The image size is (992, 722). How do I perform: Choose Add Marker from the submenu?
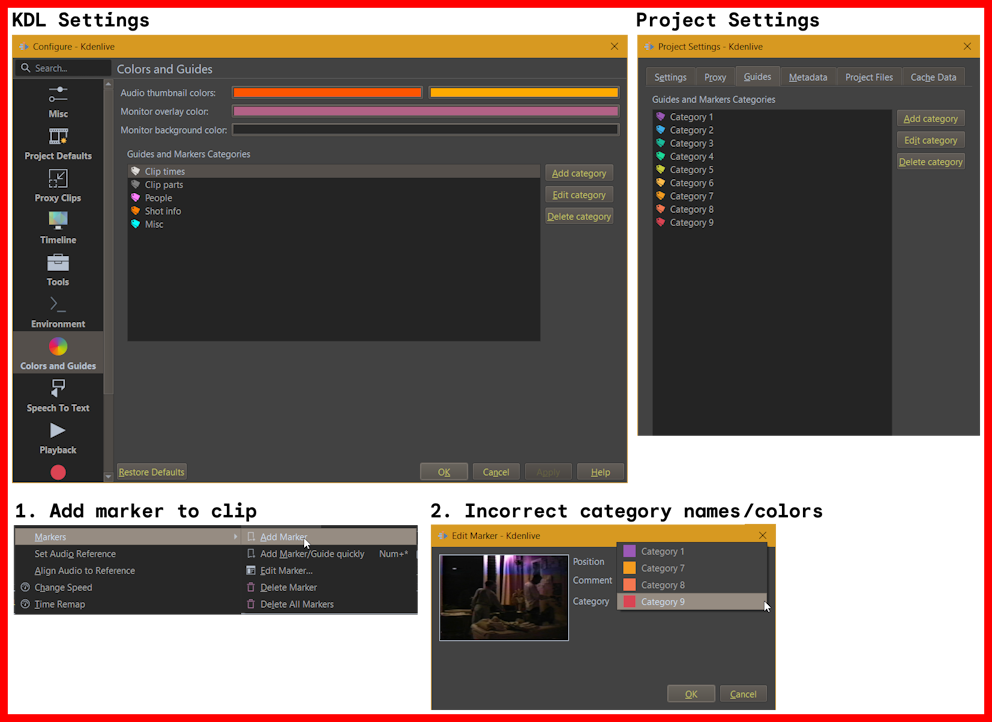pyautogui.click(x=329, y=537)
